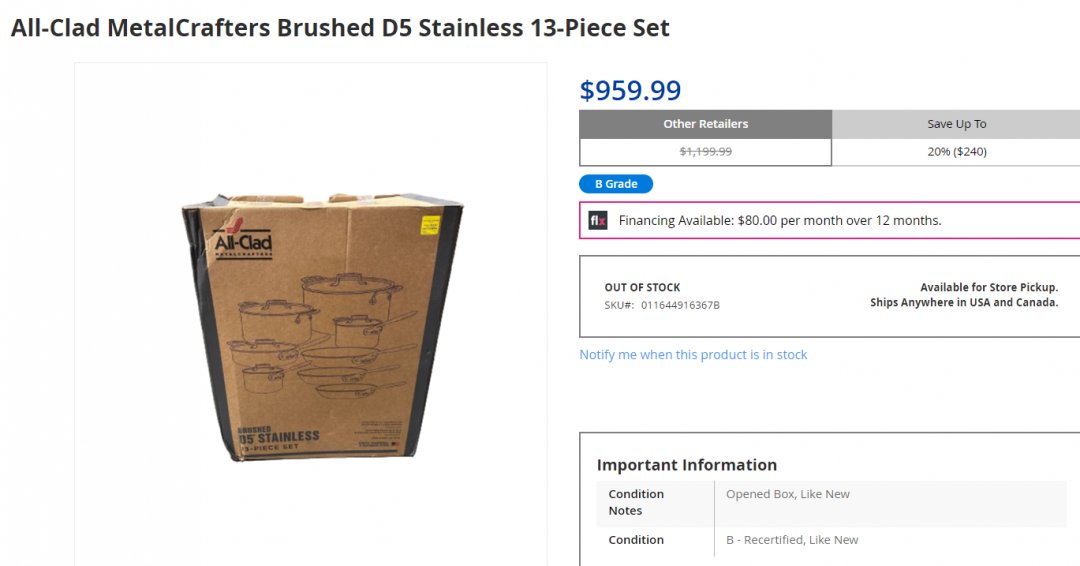Screen dimensions: 1080x566
Task: Click the 20% ($240) savings cell
Action: pyautogui.click(x=956, y=152)
